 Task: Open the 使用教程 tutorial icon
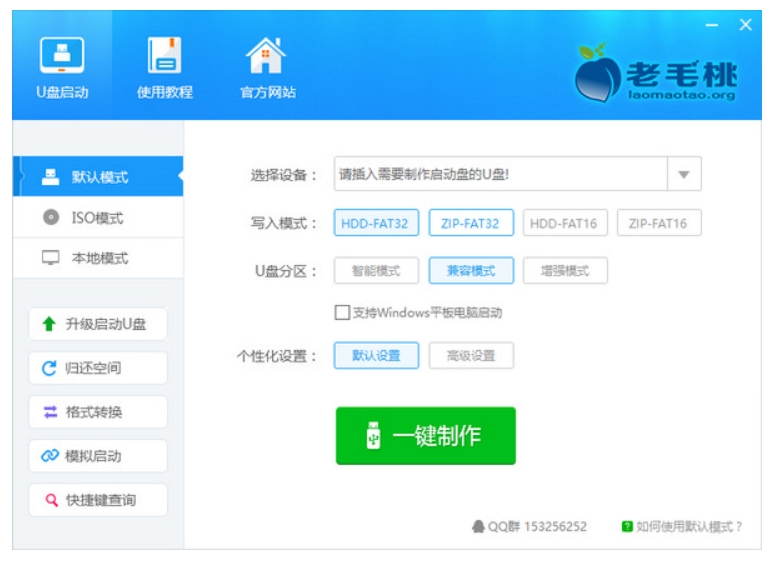(165, 57)
